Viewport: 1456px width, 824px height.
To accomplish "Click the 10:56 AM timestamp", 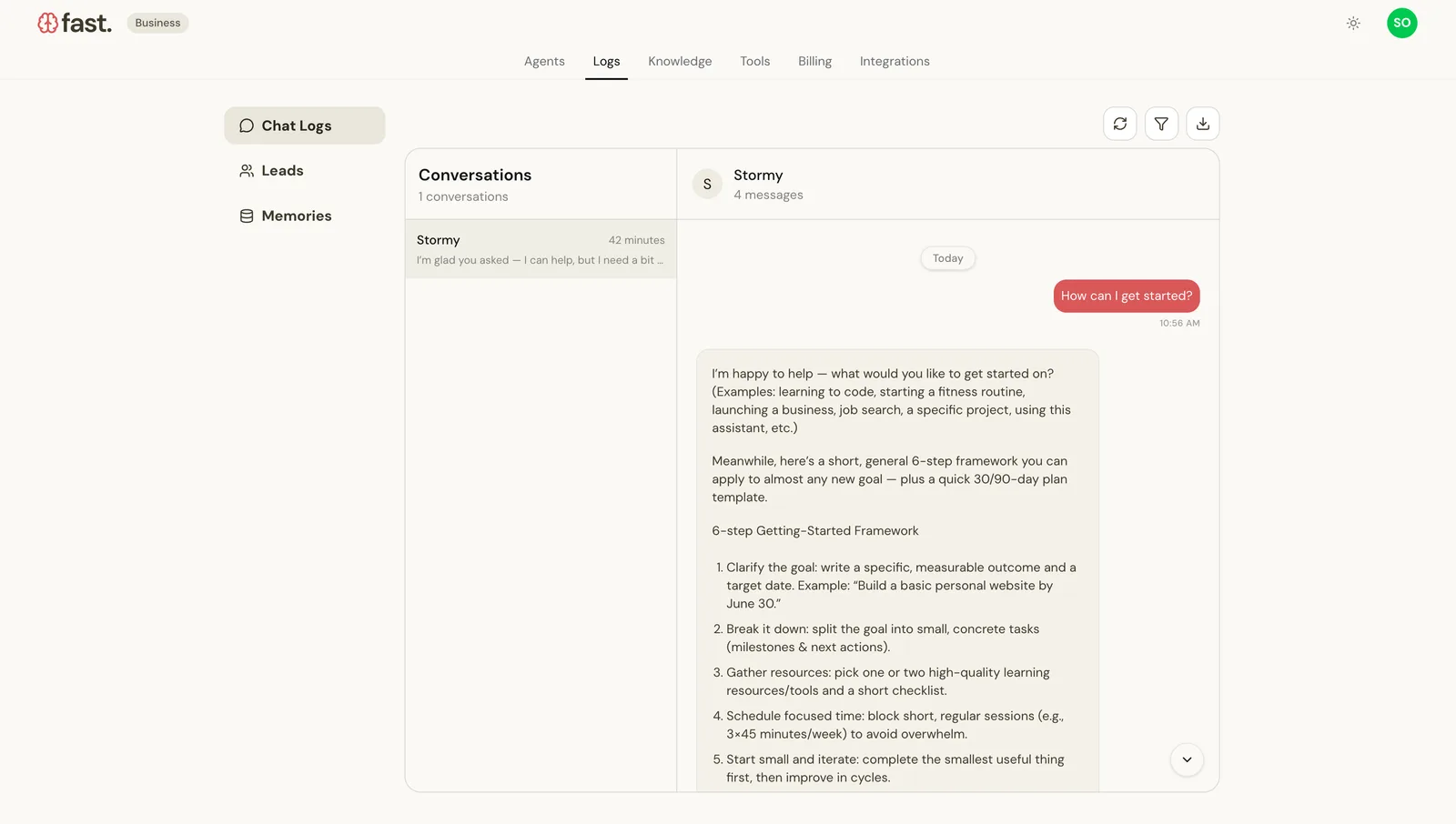I will click(x=1179, y=323).
